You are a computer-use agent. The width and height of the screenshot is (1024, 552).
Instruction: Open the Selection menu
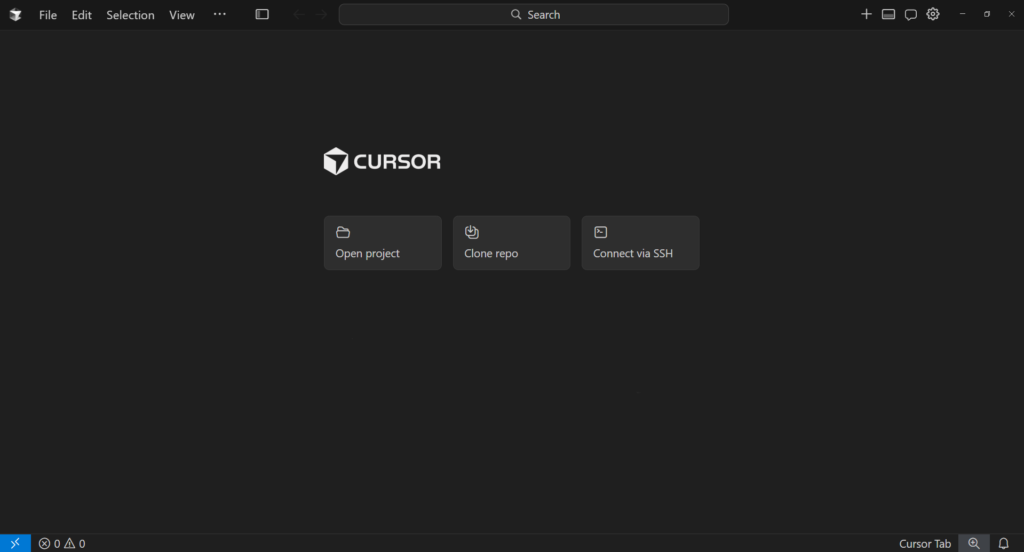pos(131,14)
